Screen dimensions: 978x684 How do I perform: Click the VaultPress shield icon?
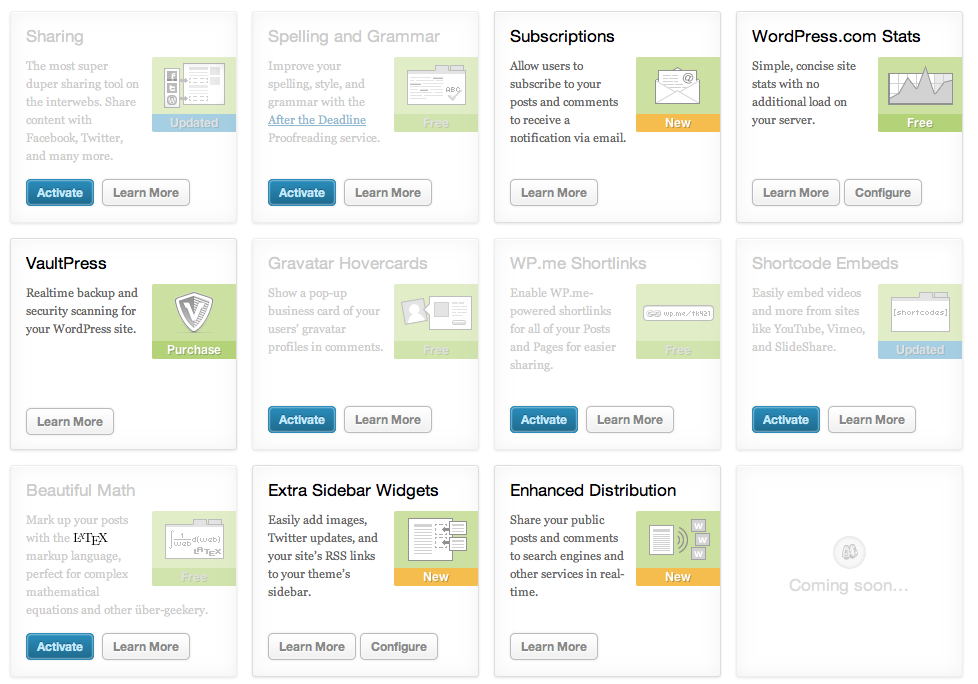tap(193, 313)
